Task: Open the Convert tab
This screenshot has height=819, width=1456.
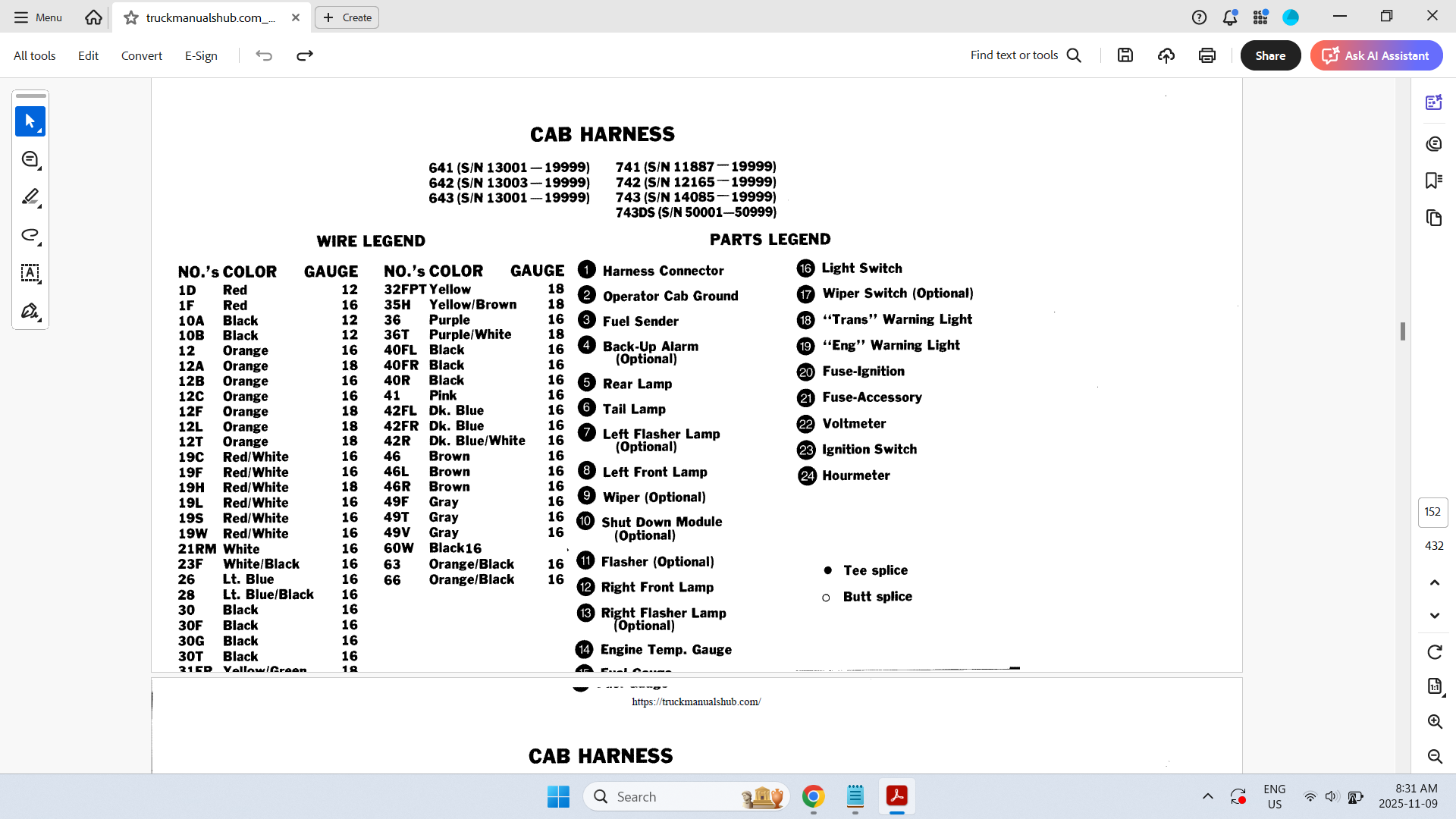Action: point(142,55)
